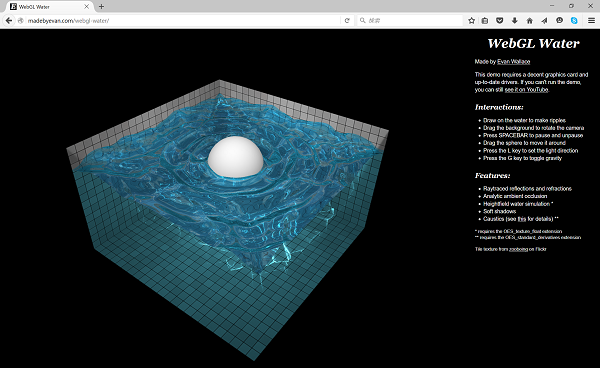Click 'Draw on the water to make ripples'
The height and width of the screenshot is (368, 600).
[x=525, y=120]
